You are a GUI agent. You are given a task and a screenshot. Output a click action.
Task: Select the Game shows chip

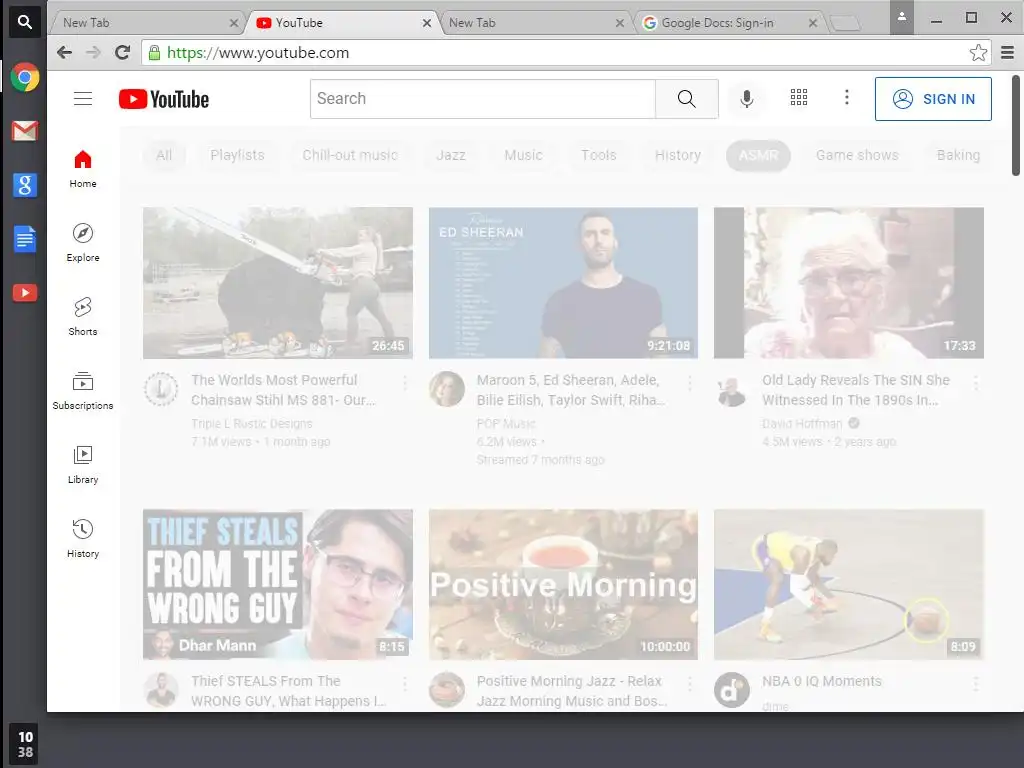[857, 155]
